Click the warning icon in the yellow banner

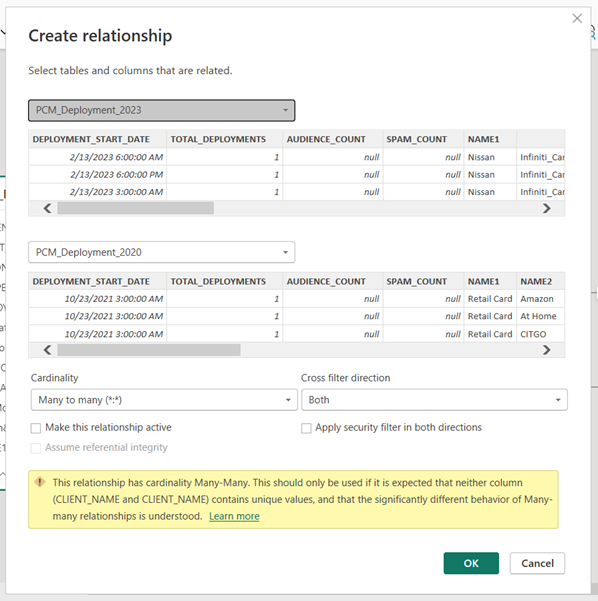pyautogui.click(x=40, y=482)
